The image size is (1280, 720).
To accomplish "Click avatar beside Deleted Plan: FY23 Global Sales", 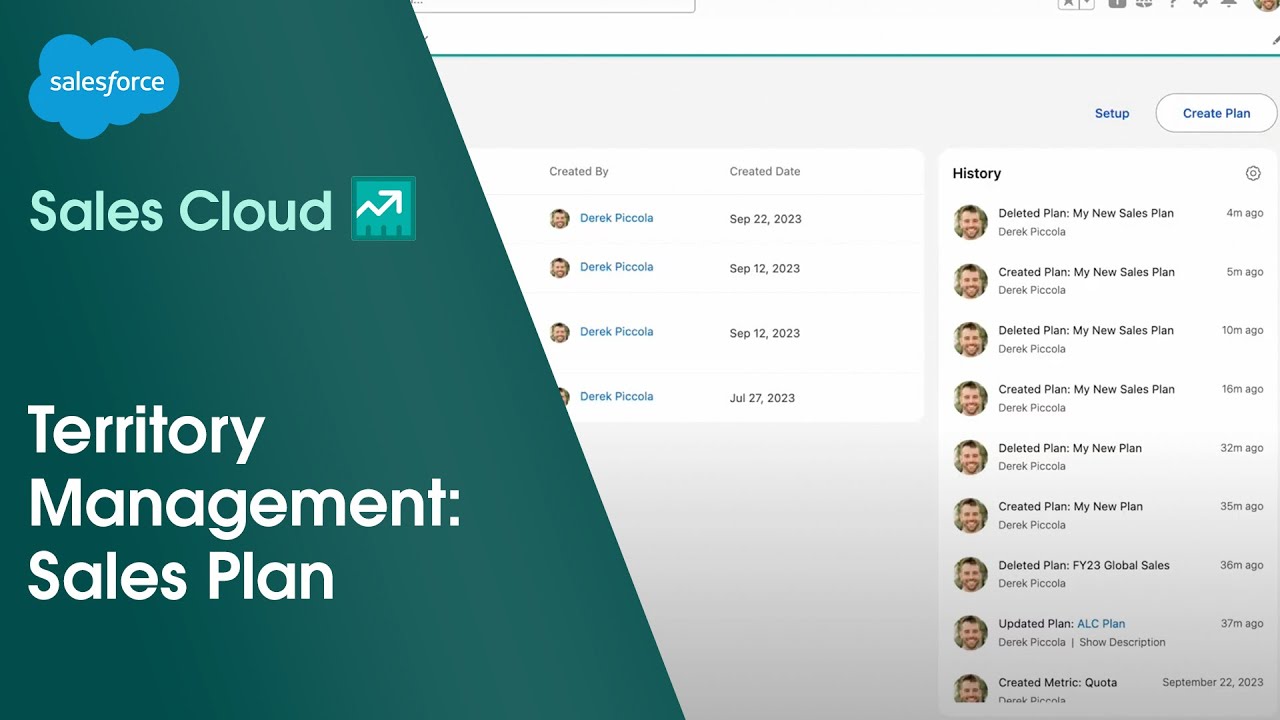I will pos(970,574).
